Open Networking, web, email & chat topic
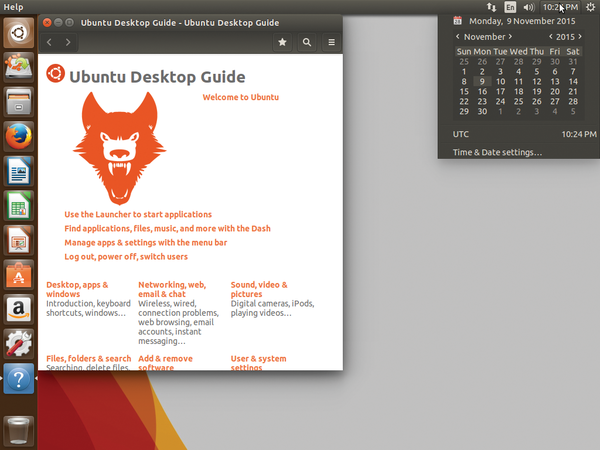The image size is (600, 450). 172,289
